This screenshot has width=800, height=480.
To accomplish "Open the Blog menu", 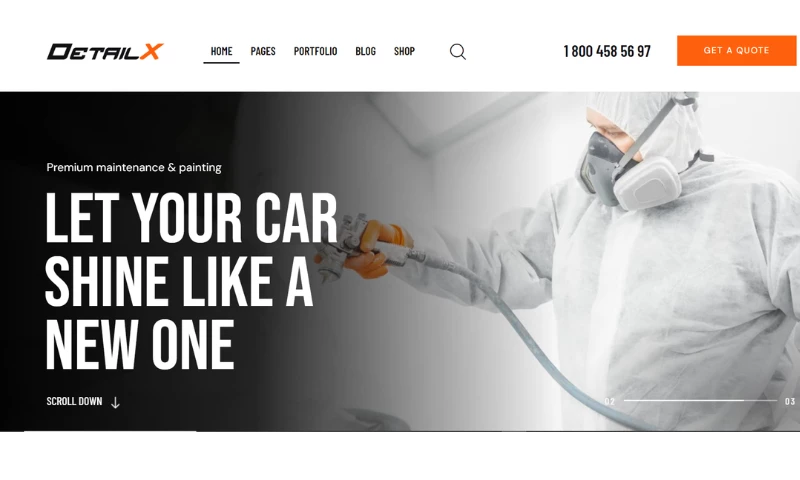I will point(365,51).
